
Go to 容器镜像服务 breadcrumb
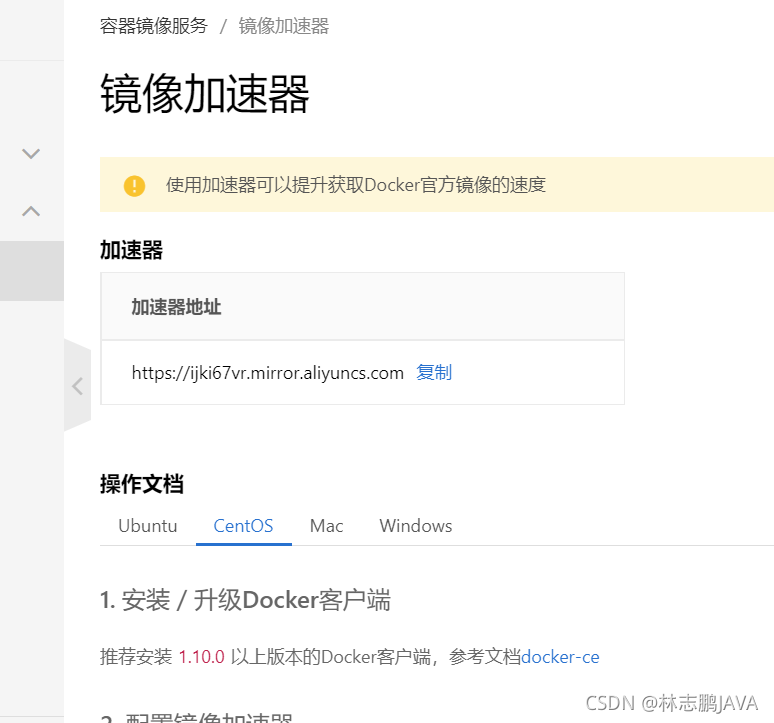tap(154, 26)
